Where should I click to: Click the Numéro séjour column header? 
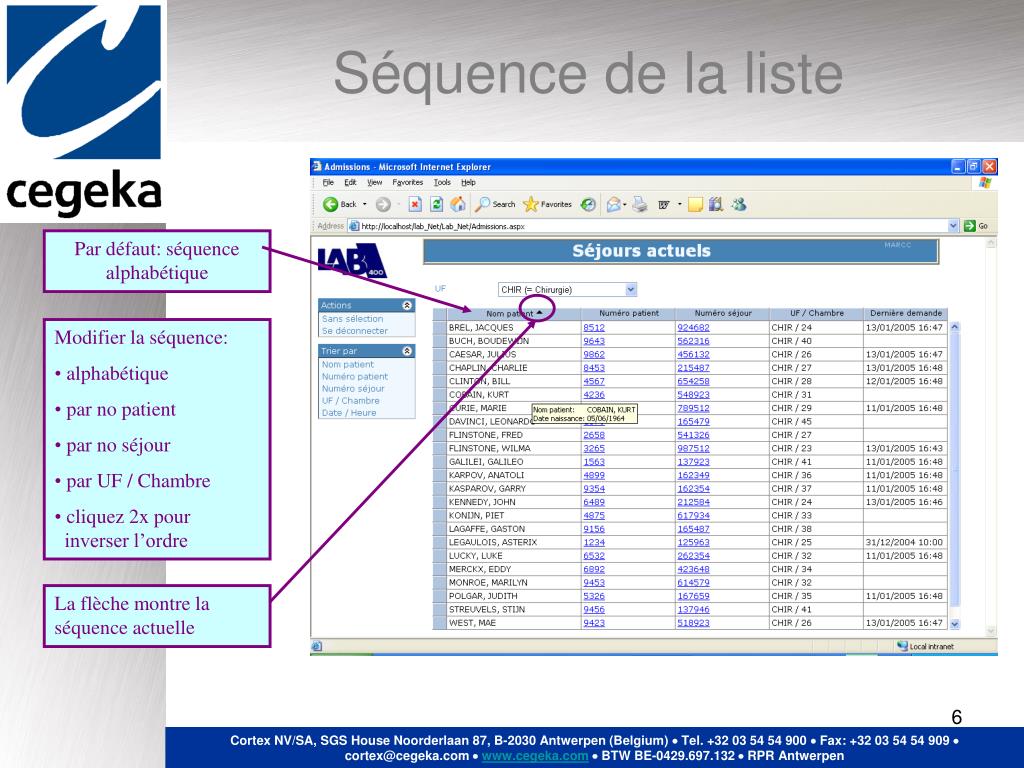723,313
